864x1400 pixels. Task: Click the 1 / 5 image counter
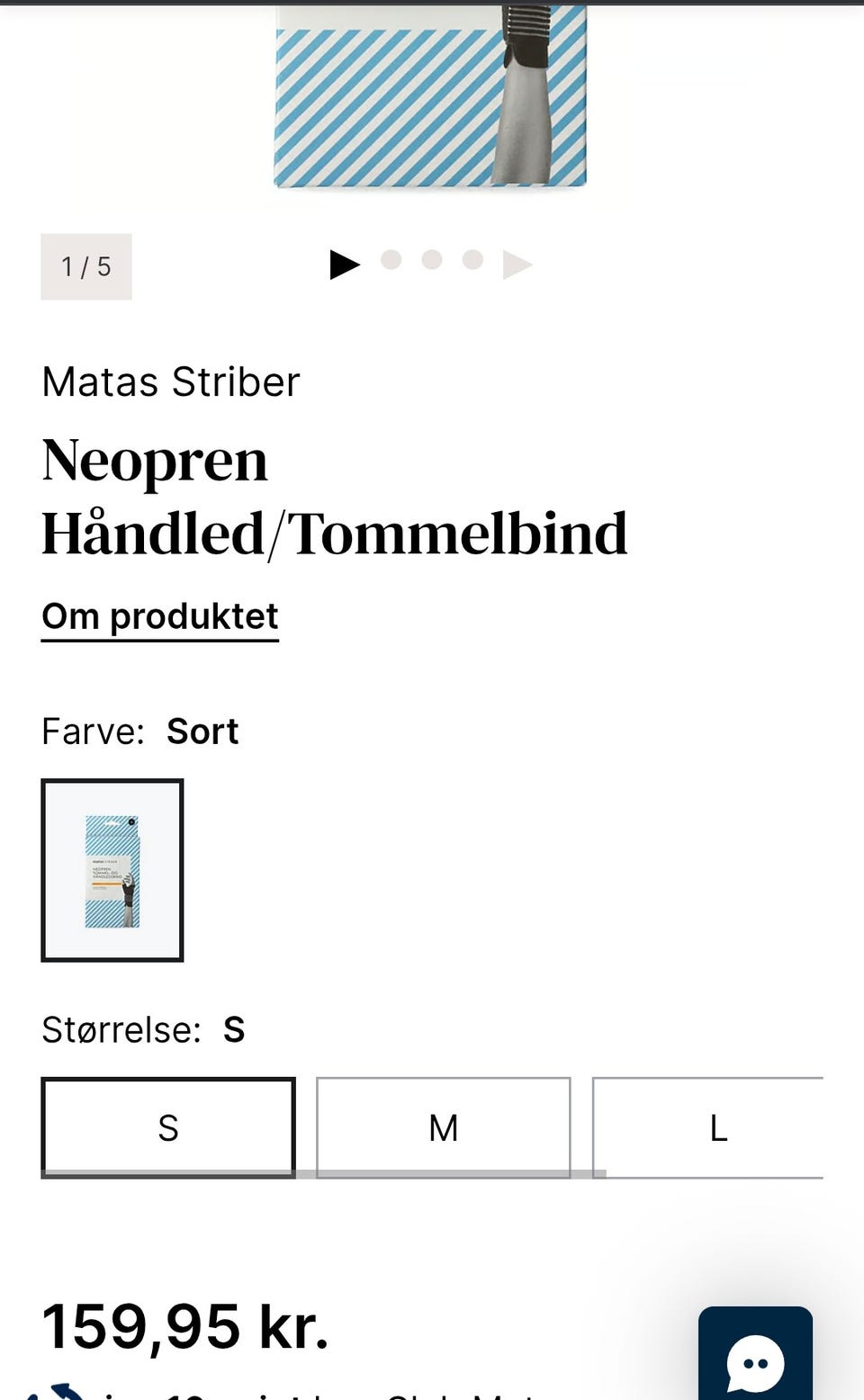tap(86, 266)
